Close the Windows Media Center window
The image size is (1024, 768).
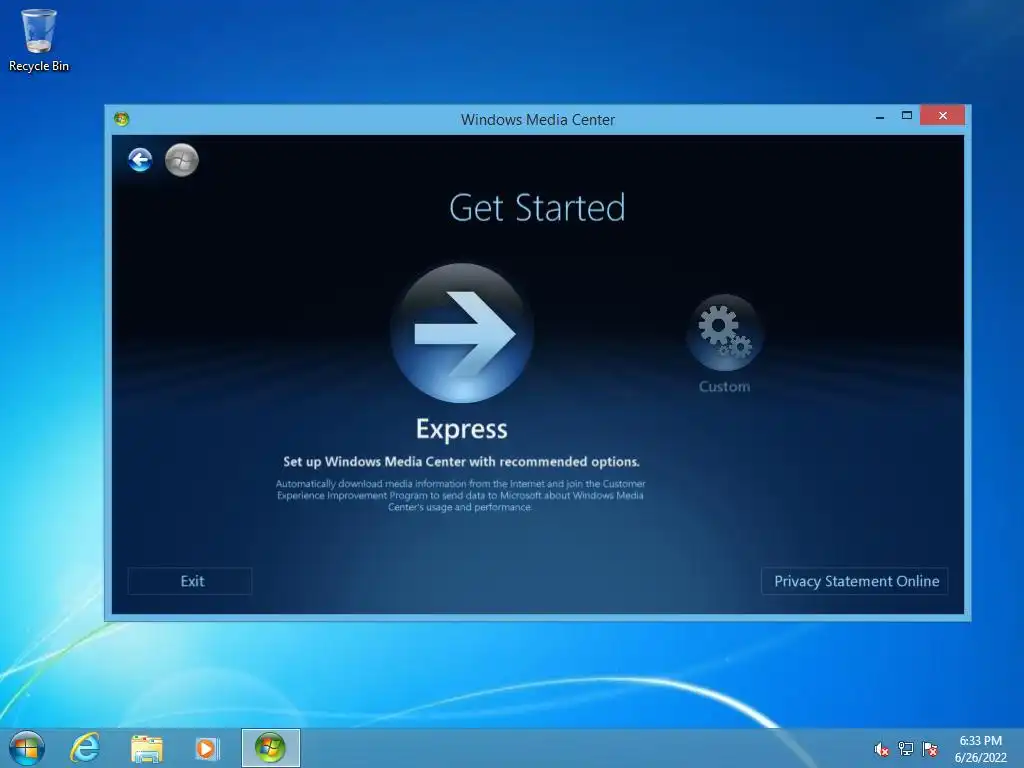pyautogui.click(x=942, y=116)
